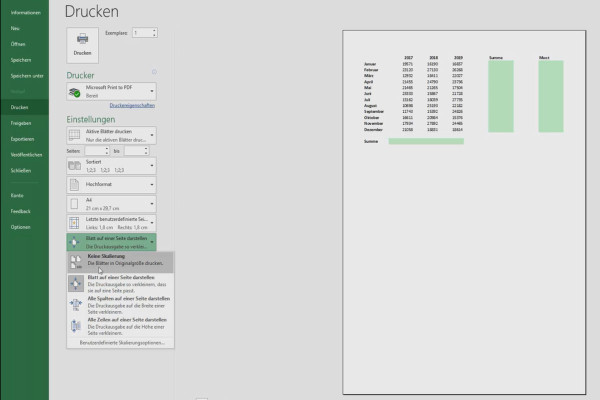Click the custom margins icon
Viewport: 600px width, 400px height.
[x=74, y=223]
